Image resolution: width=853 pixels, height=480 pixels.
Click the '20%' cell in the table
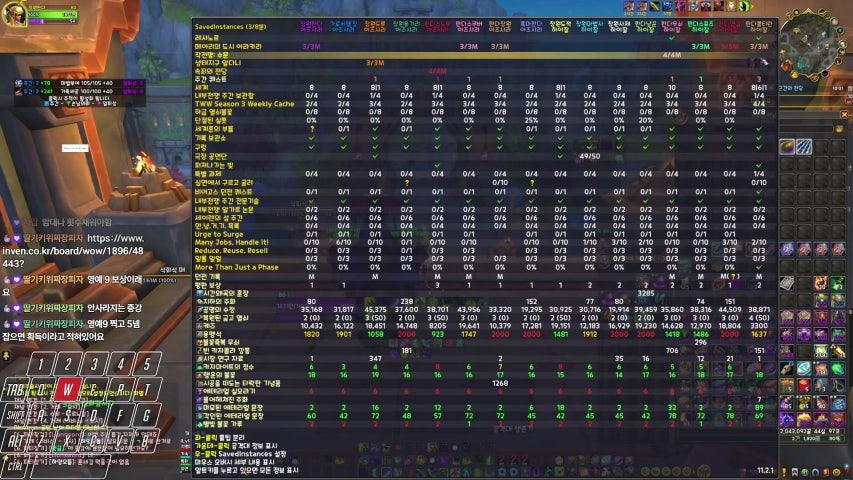coord(646,120)
